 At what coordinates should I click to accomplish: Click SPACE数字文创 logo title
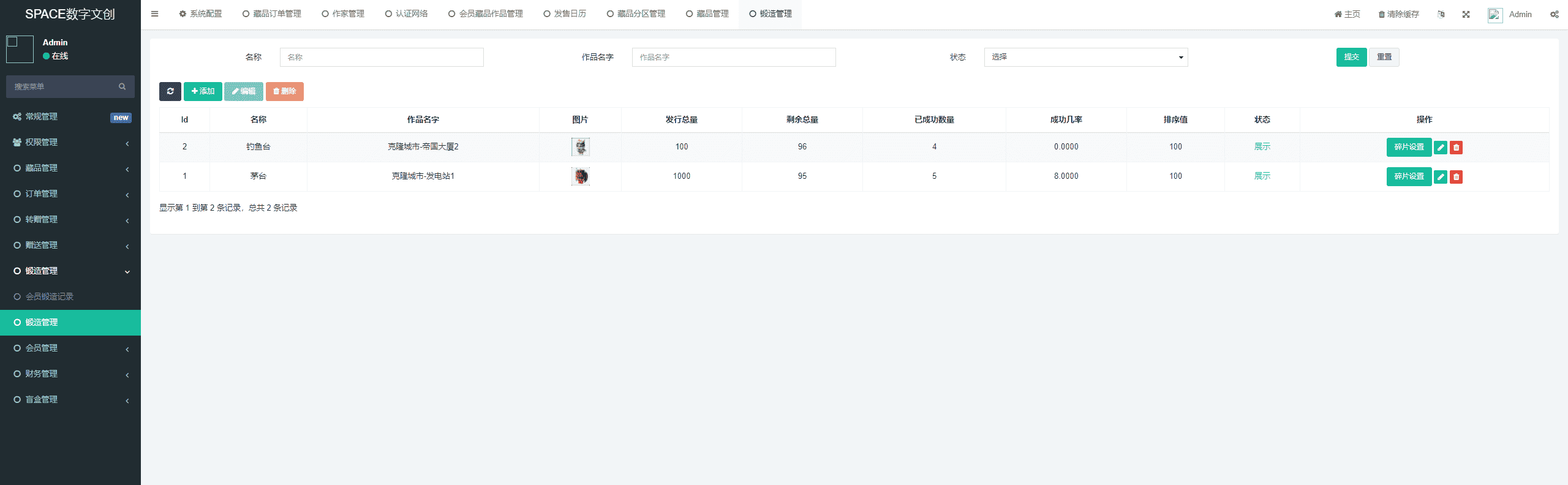(x=70, y=14)
